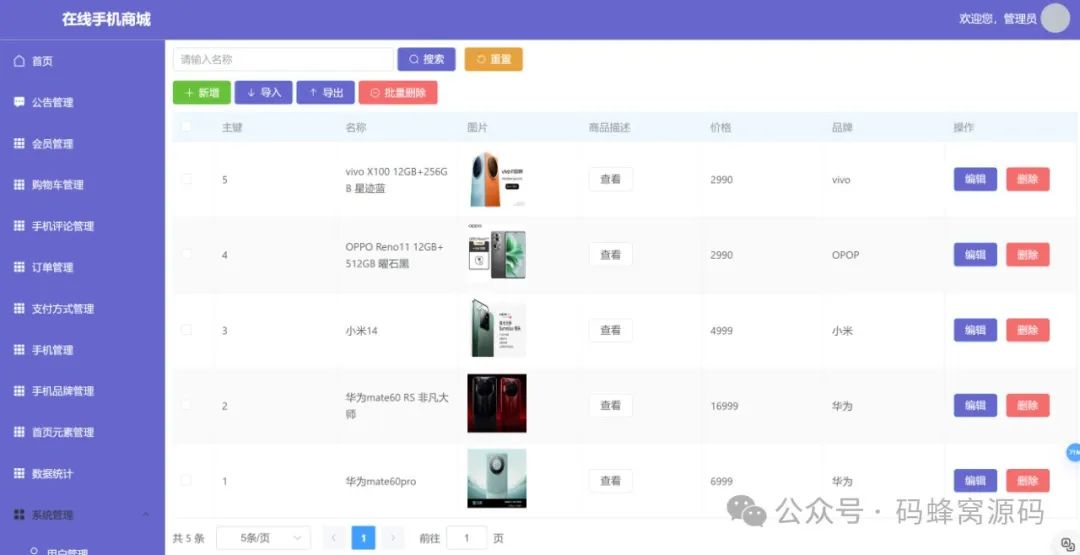View description of 华为mate60pro
This screenshot has height=555, width=1080.
pyautogui.click(x=610, y=481)
